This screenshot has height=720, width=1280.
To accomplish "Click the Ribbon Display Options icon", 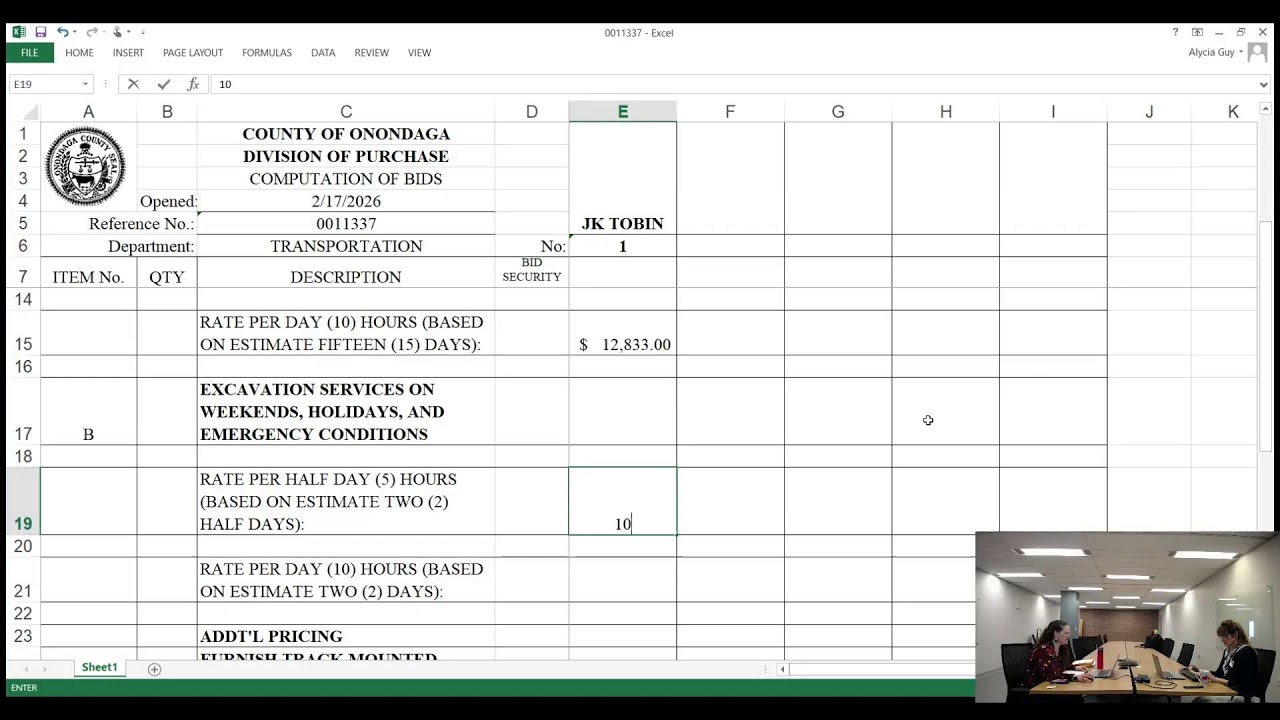I will click(x=1197, y=32).
